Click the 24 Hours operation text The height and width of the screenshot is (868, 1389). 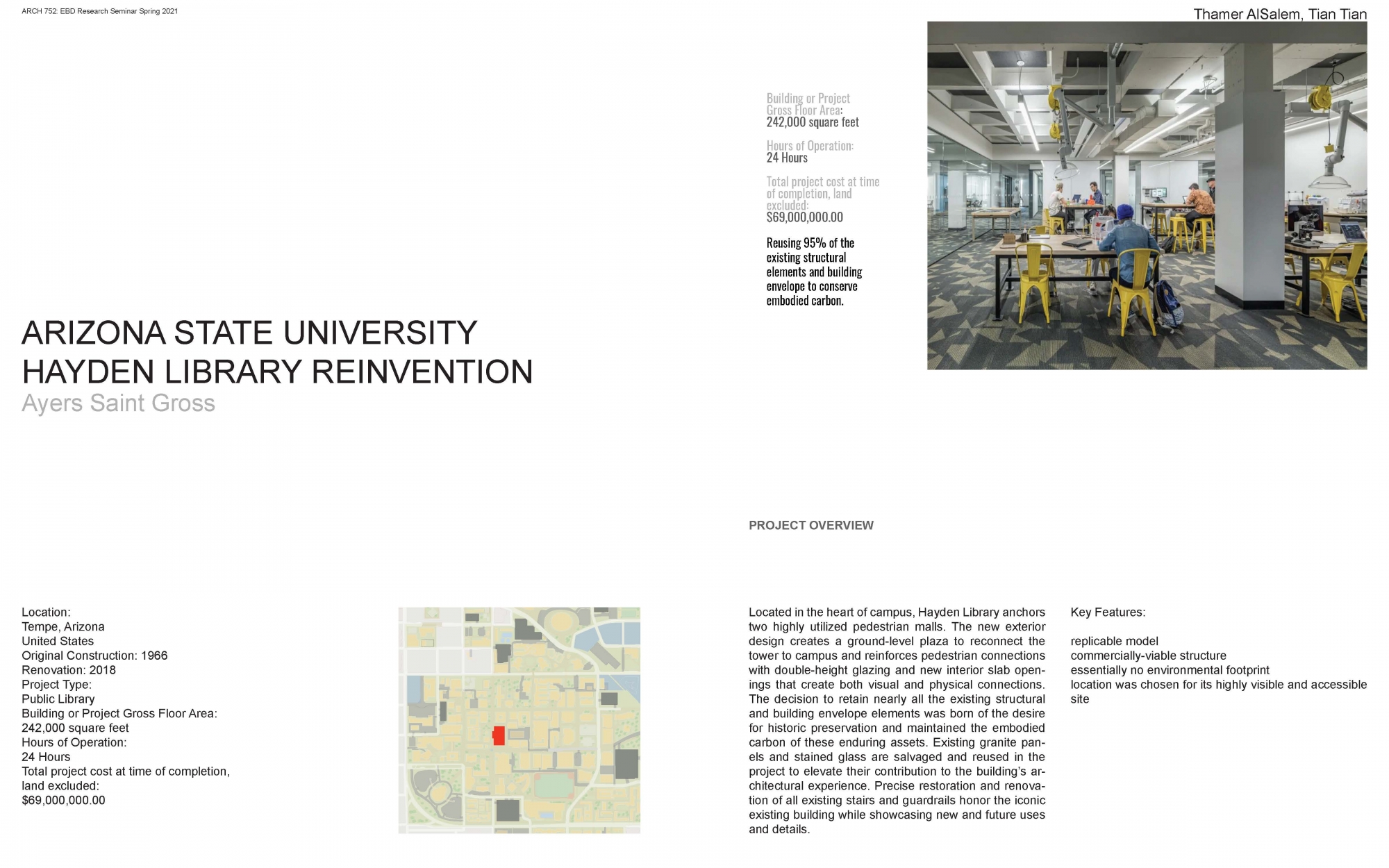point(786,158)
